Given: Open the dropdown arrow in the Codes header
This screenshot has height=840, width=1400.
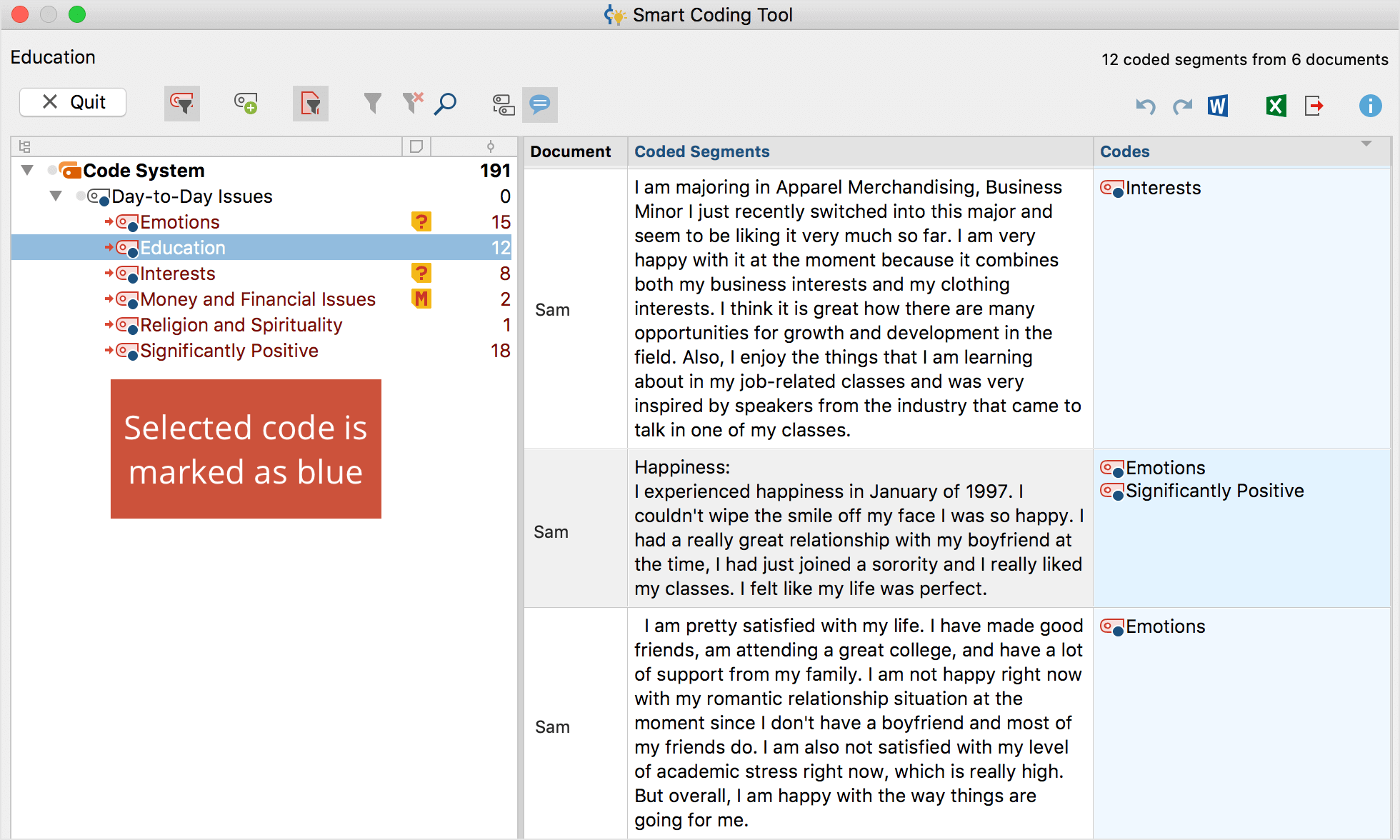Looking at the screenshot, I should 1366,144.
